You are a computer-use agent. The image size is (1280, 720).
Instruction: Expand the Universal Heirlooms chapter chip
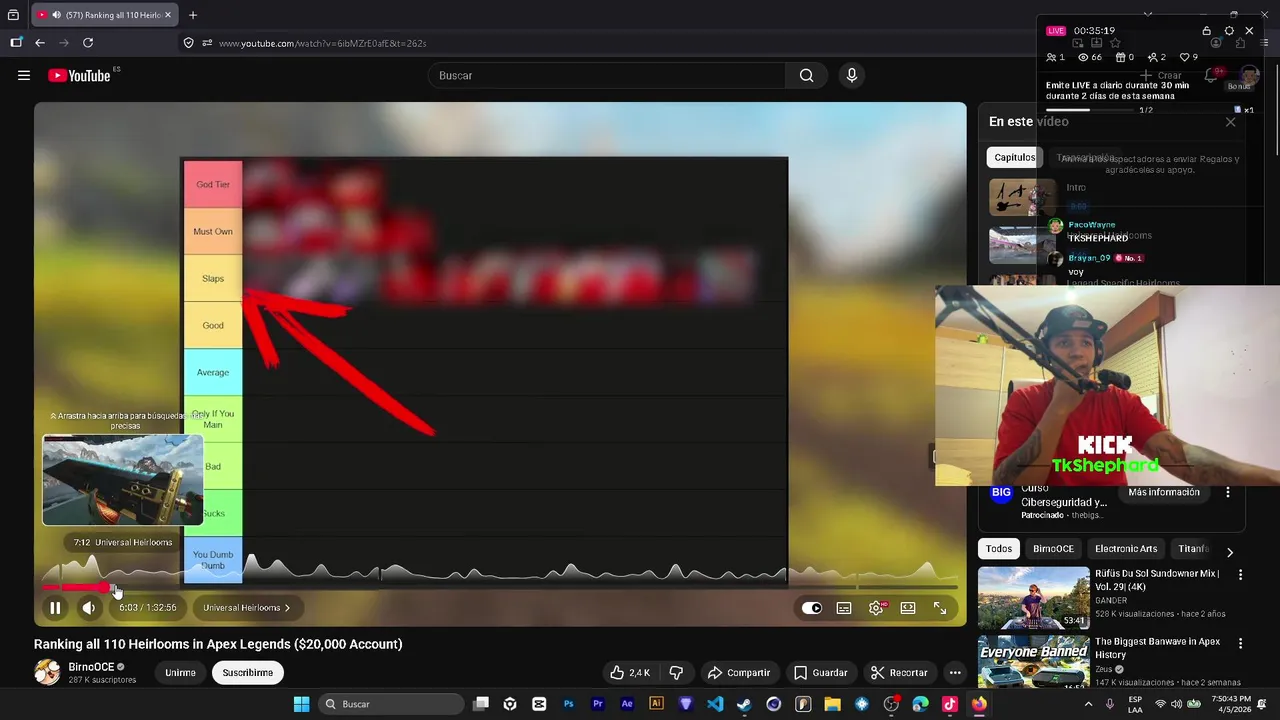246,608
